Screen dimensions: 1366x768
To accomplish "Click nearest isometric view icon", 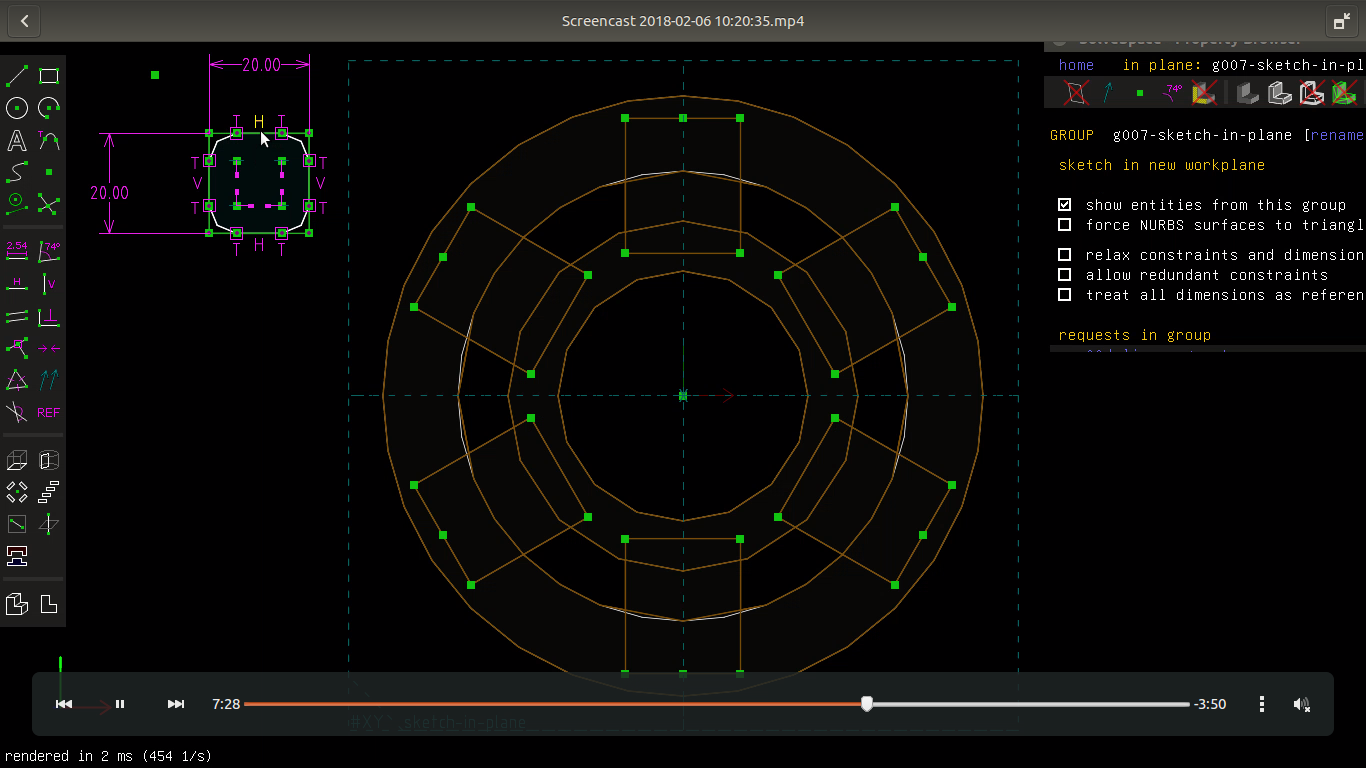I will coord(17,604).
